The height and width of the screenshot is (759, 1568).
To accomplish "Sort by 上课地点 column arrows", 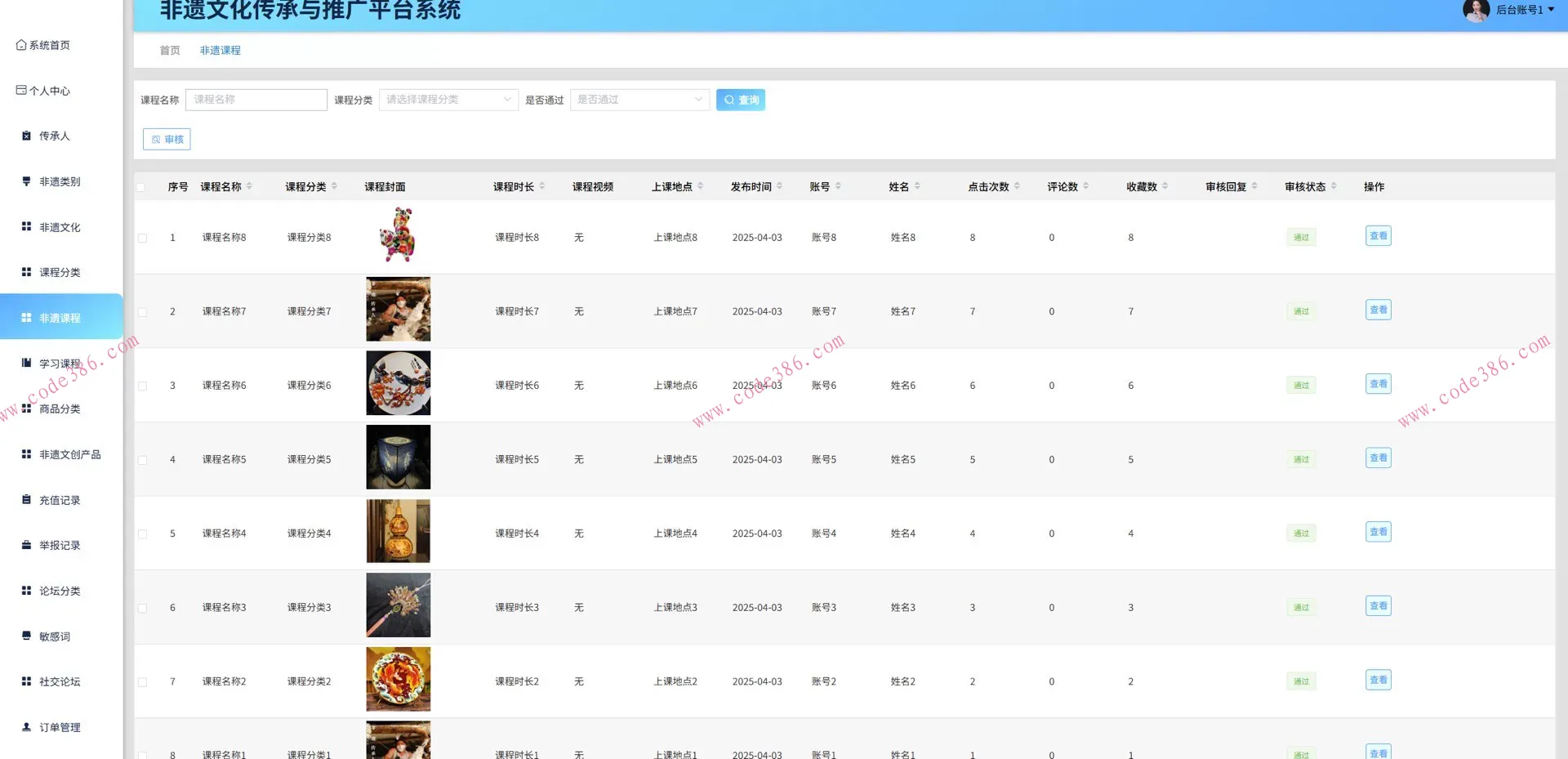I will pos(701,186).
